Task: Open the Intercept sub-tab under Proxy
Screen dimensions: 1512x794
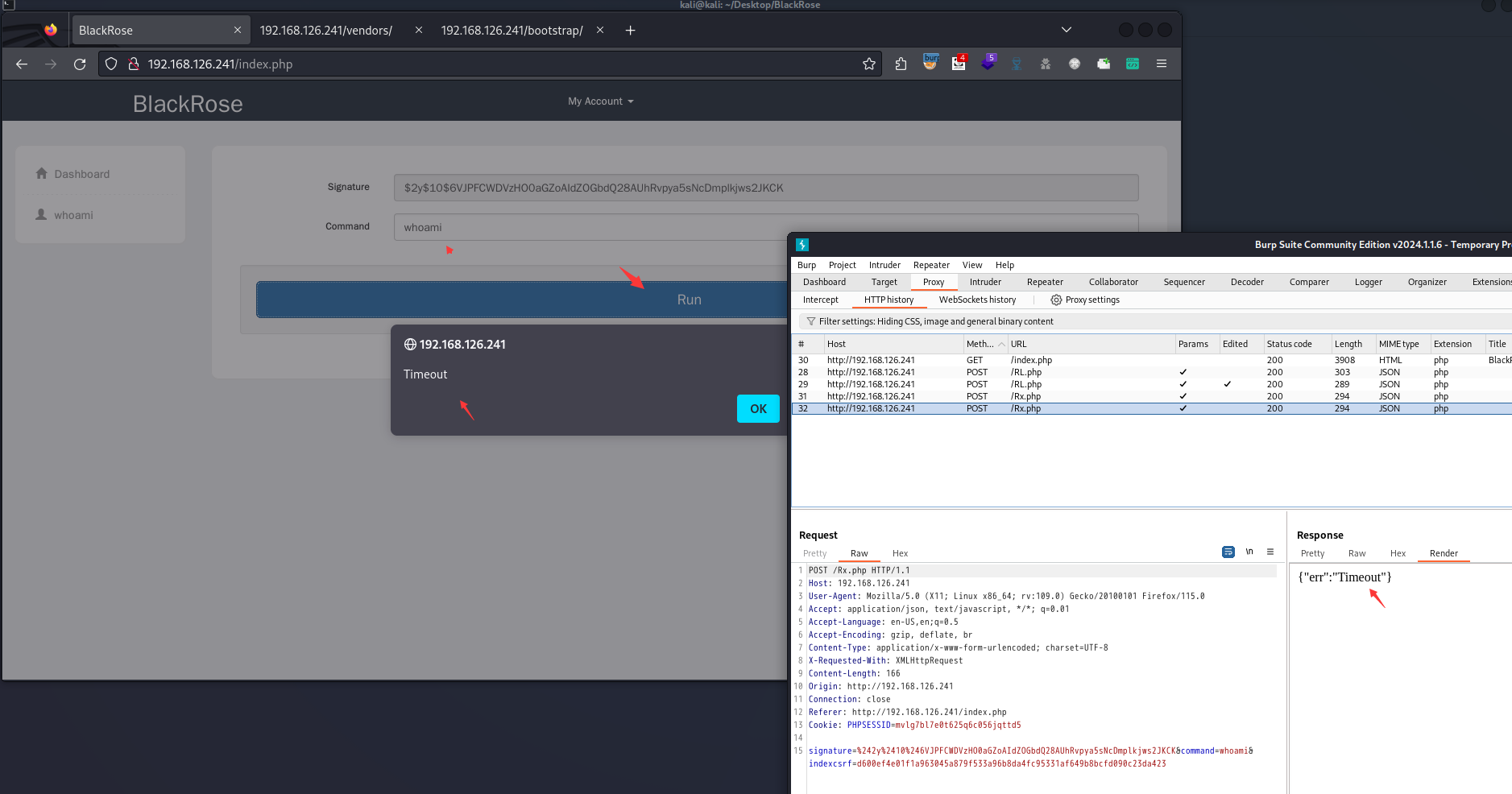Action: [820, 300]
